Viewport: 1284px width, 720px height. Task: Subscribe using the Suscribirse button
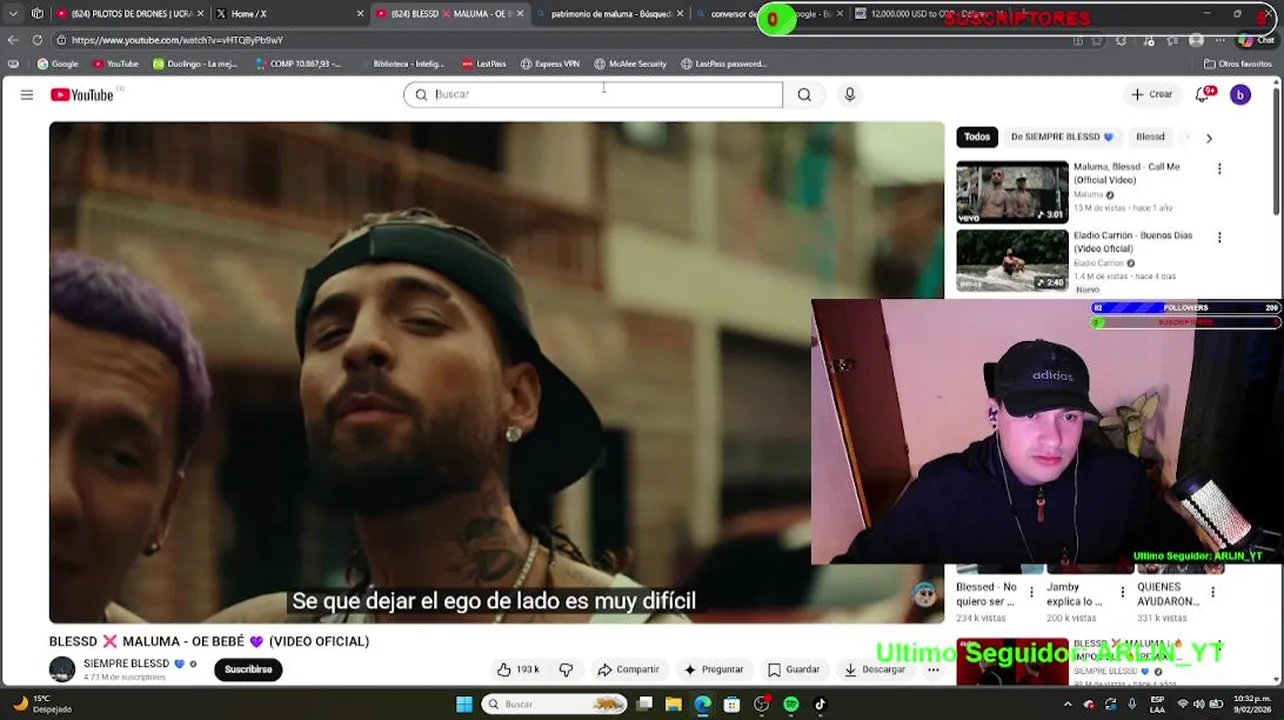(248, 669)
